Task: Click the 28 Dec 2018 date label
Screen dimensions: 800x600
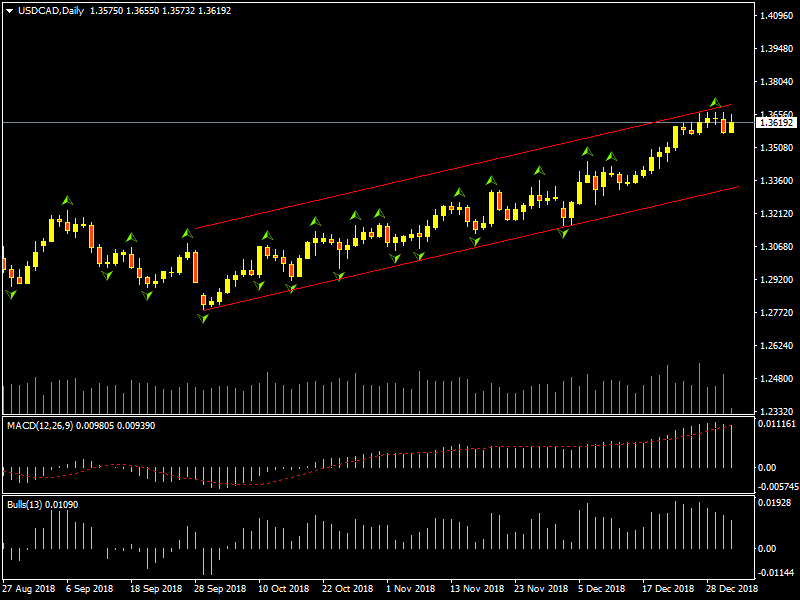Action: coord(730,589)
